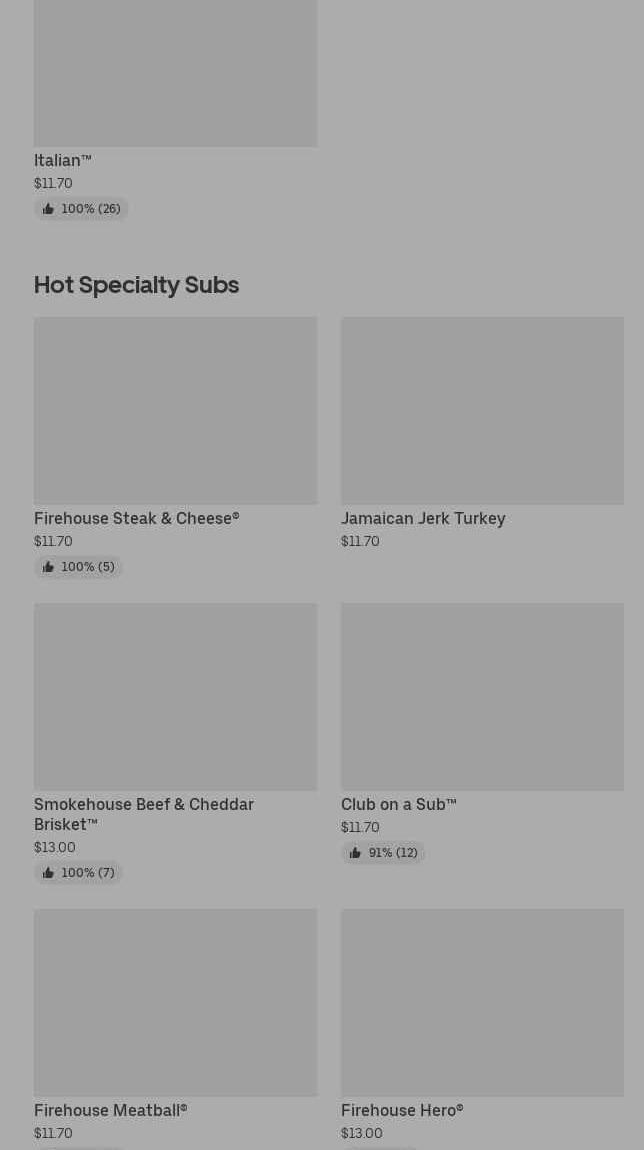This screenshot has height=1150, width=644.
Task: Click the Firehouse Meatball title
Action: coord(110,1110)
